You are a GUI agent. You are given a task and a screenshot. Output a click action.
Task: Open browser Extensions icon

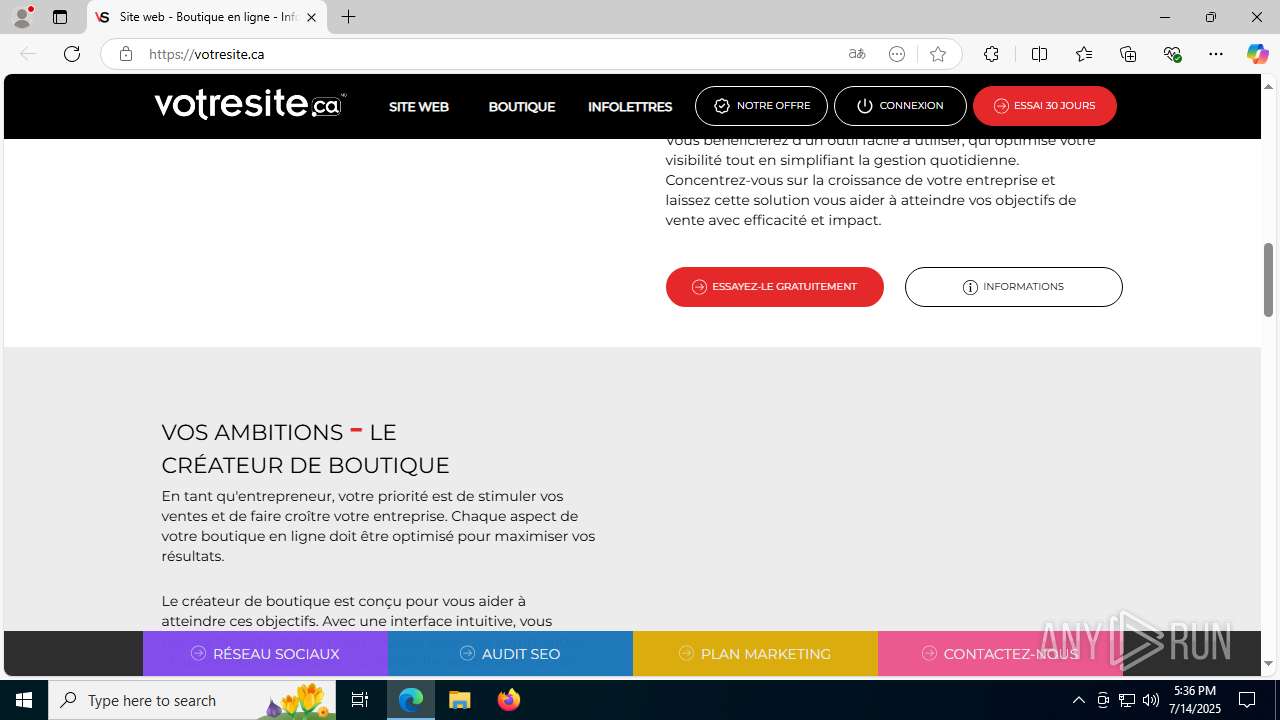coord(991,54)
